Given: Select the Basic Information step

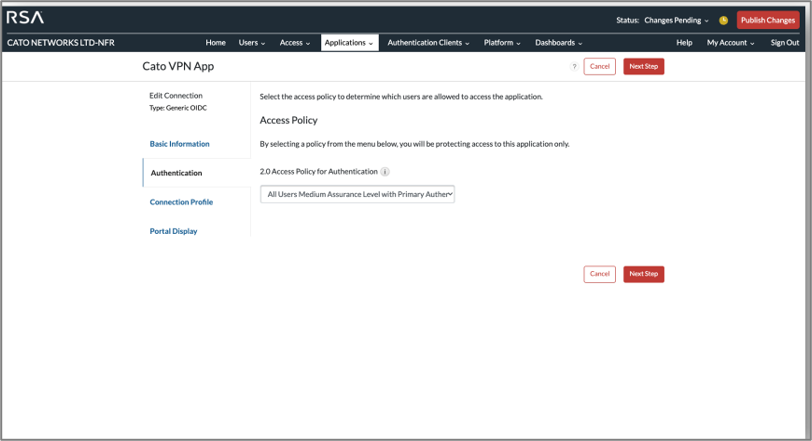Looking at the screenshot, I should click(x=179, y=144).
